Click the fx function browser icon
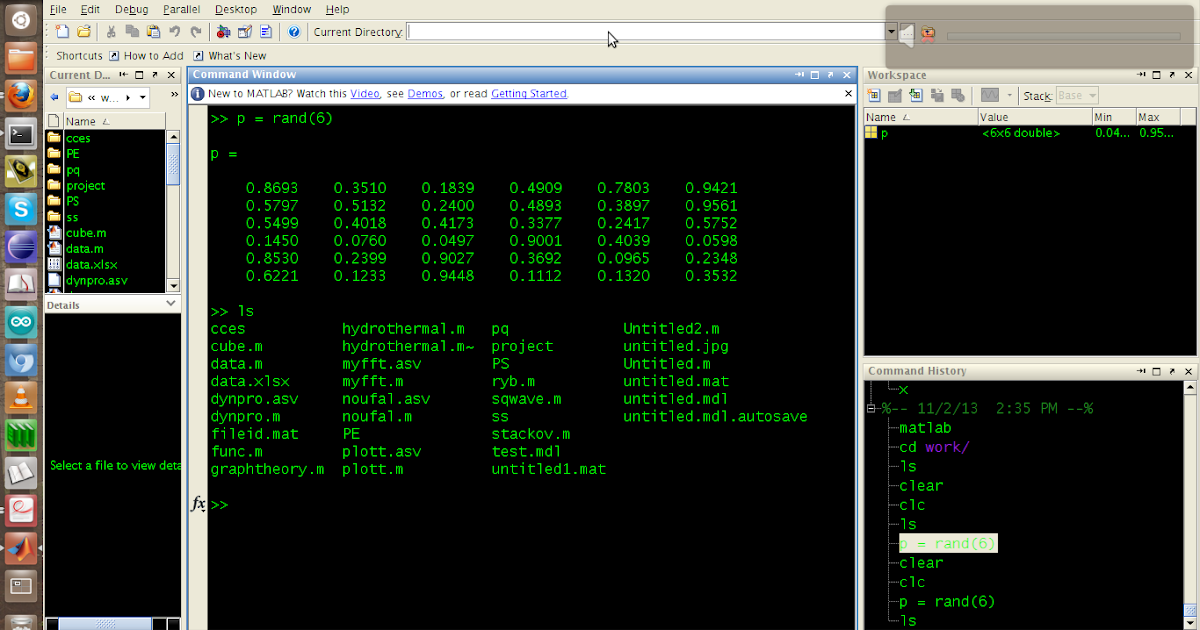The height and width of the screenshot is (630, 1200). [198, 504]
